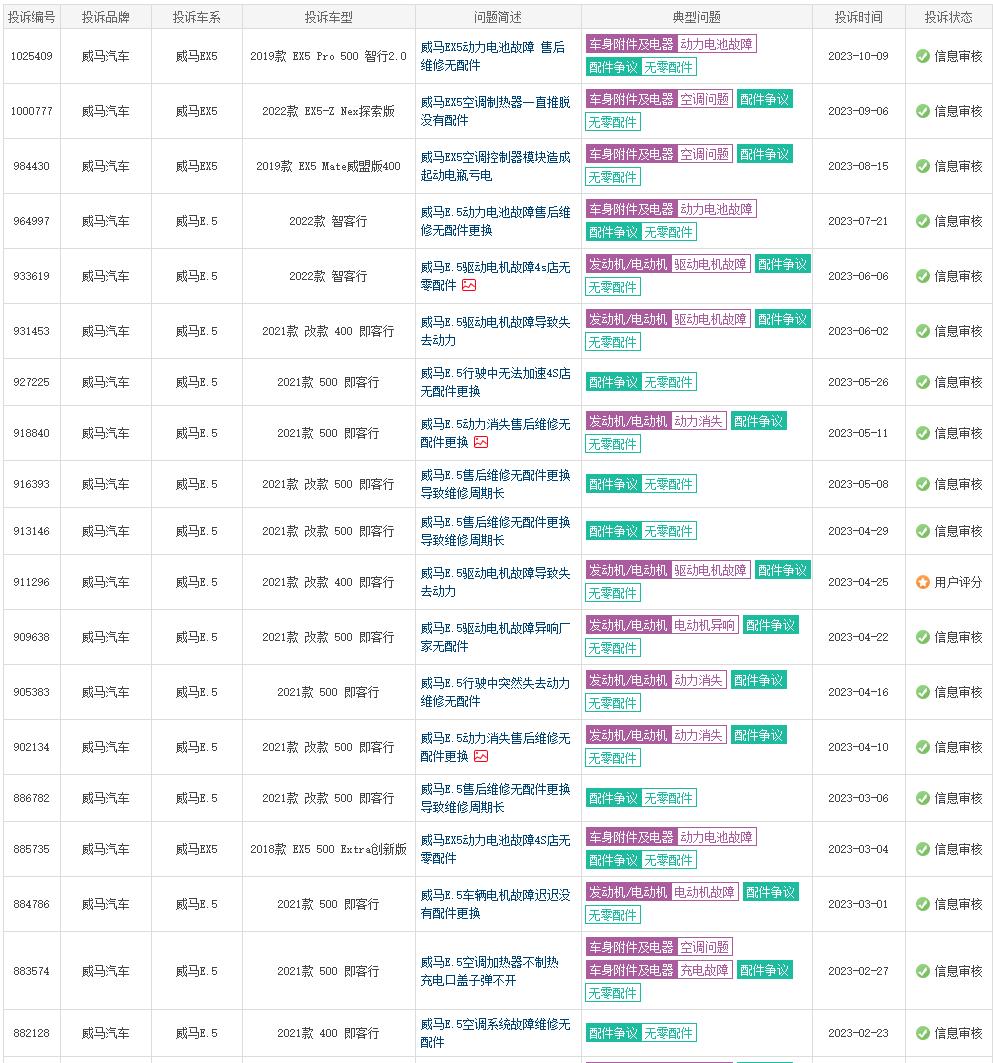Click the green check status icon for complaint 883574
Image resolution: width=993 pixels, height=1063 pixels.
click(923, 971)
